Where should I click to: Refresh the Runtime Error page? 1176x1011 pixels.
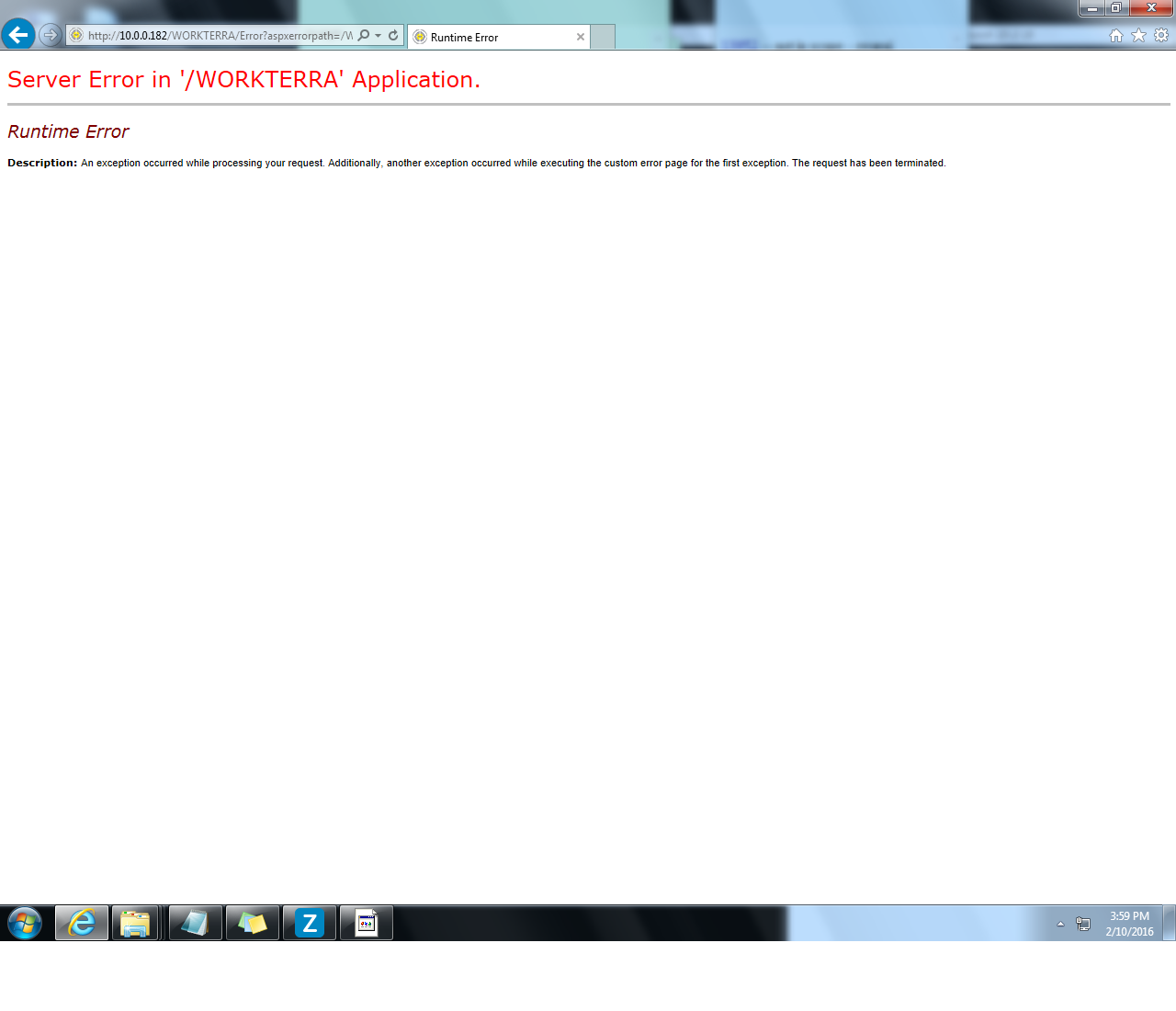(393, 36)
